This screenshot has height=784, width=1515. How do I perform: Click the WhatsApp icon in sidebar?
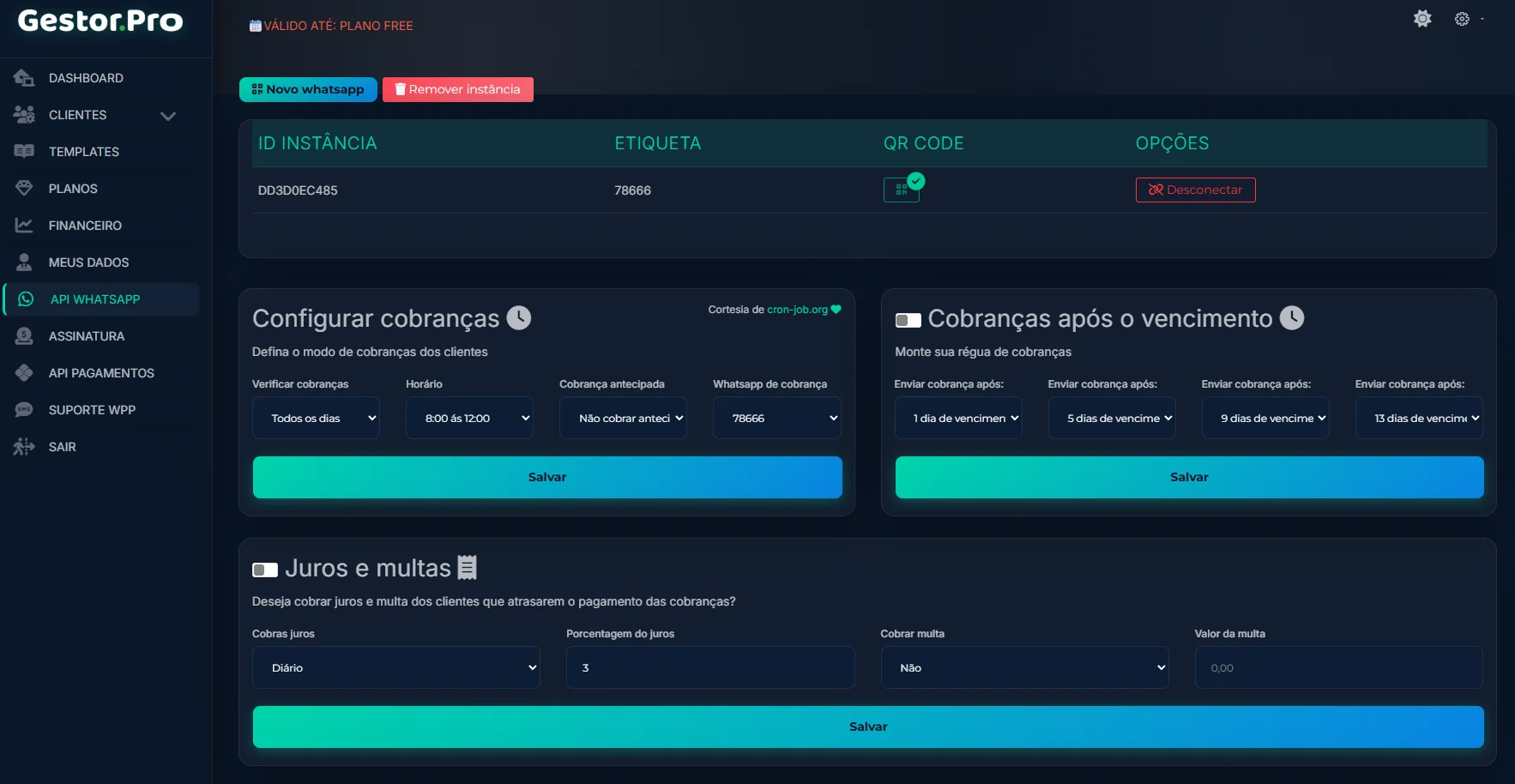pyautogui.click(x=27, y=299)
